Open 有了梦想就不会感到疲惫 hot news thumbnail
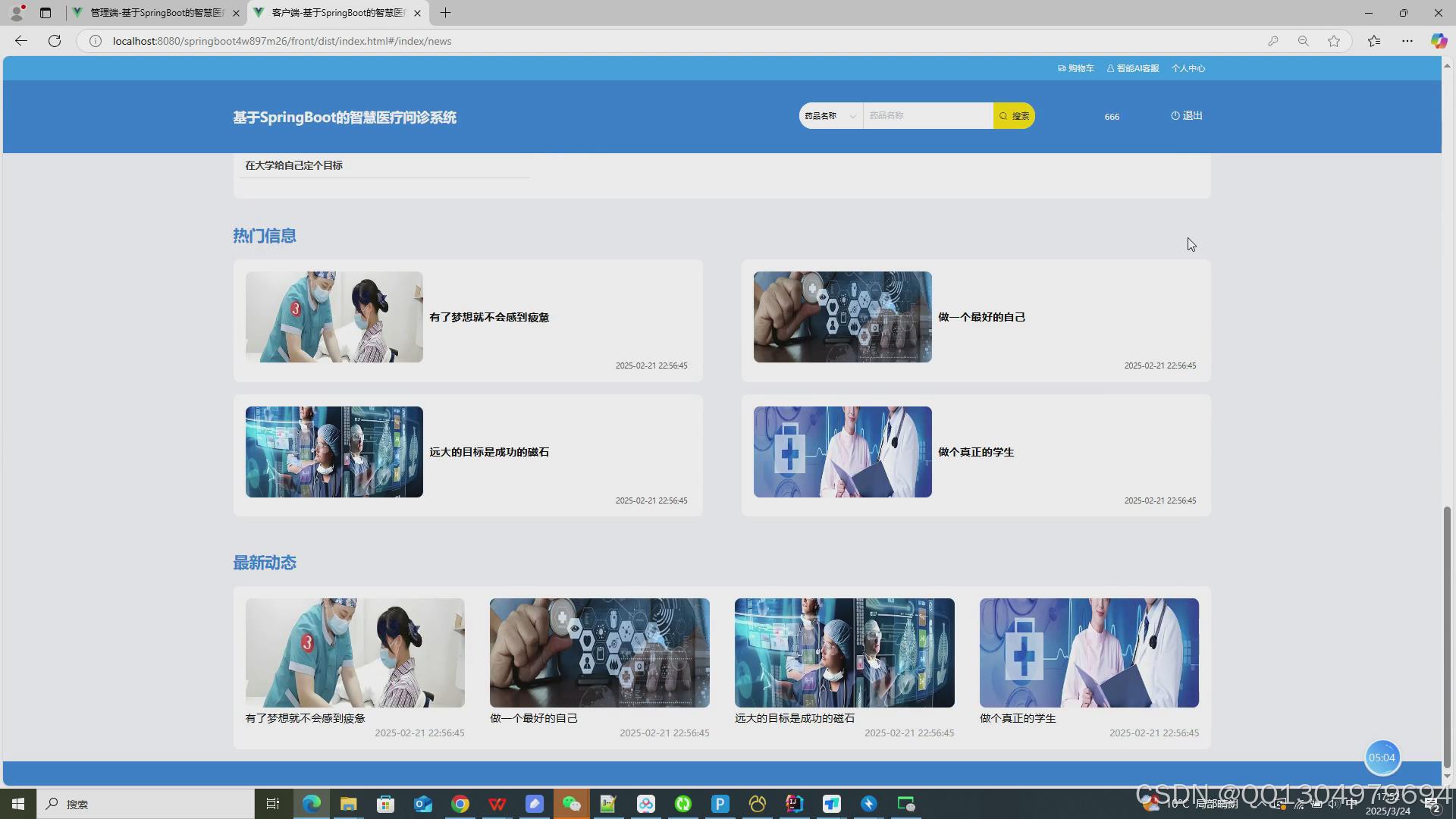The width and height of the screenshot is (1456, 819). 334,317
